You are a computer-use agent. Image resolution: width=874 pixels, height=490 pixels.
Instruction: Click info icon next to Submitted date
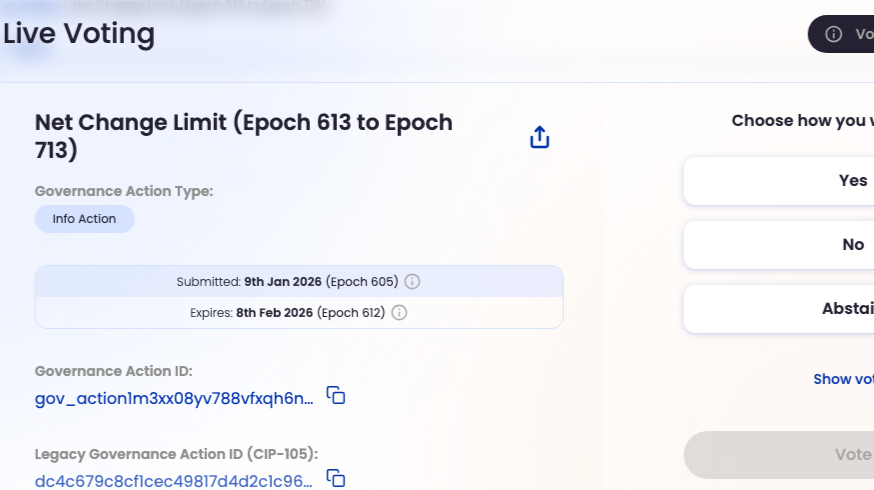(412, 281)
